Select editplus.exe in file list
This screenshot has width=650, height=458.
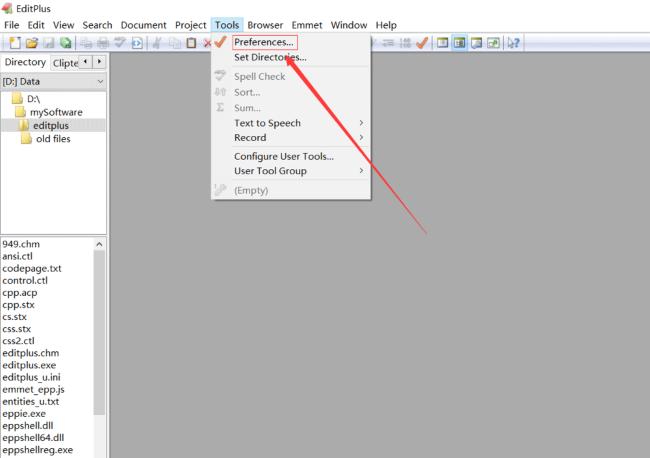coord(29,365)
